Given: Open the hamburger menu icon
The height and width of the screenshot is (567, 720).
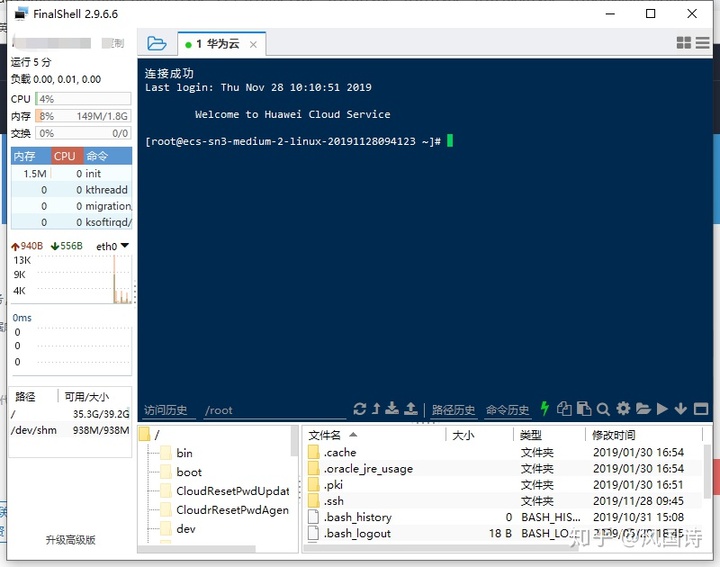Looking at the screenshot, I should [x=702, y=43].
